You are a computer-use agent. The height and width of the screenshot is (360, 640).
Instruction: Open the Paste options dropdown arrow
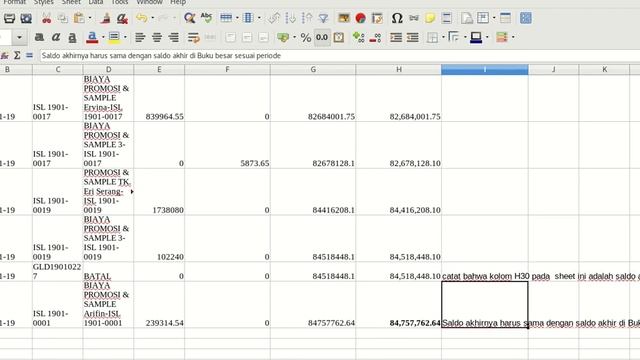90,18
